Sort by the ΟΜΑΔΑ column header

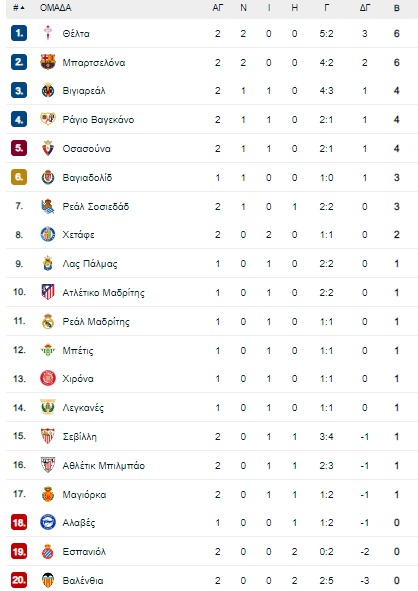55,8
